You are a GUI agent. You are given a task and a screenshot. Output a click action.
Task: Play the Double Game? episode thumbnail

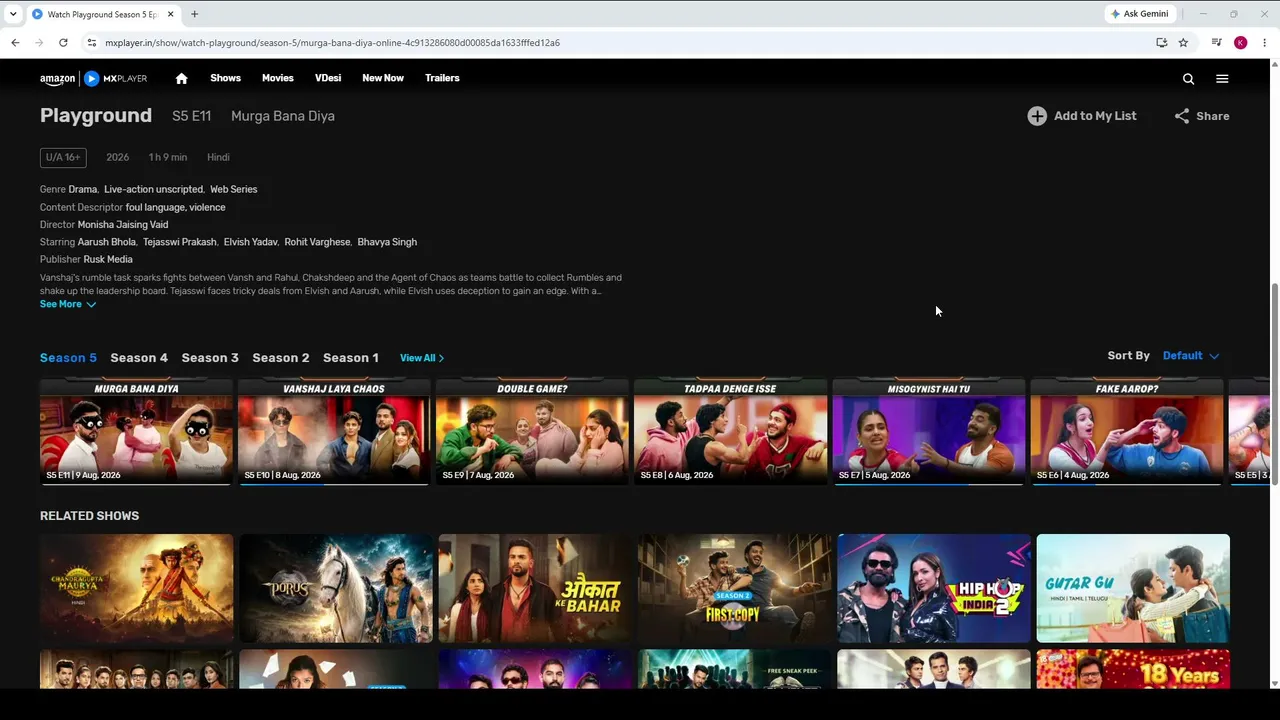532,432
